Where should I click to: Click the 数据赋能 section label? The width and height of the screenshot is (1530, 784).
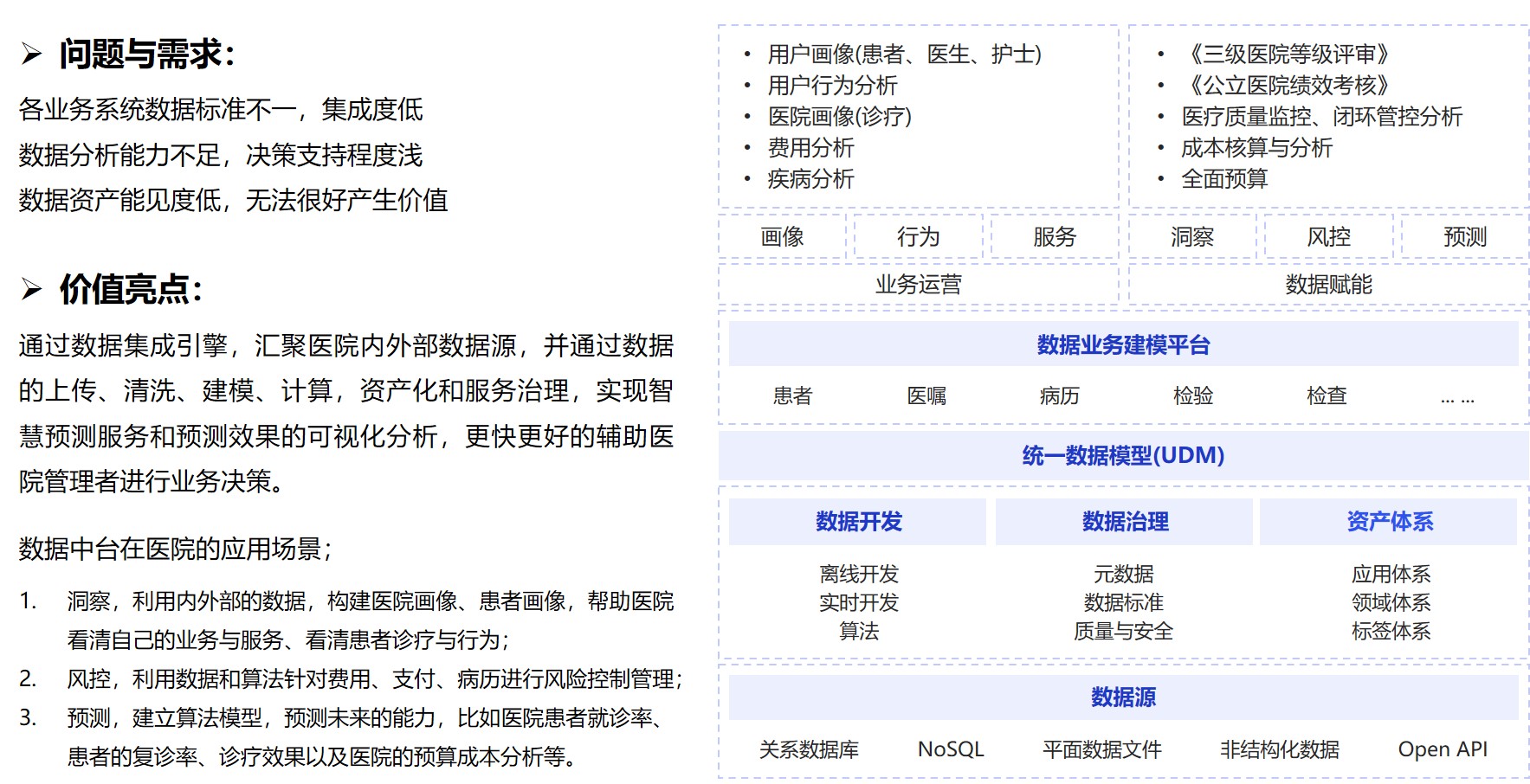click(x=1328, y=285)
